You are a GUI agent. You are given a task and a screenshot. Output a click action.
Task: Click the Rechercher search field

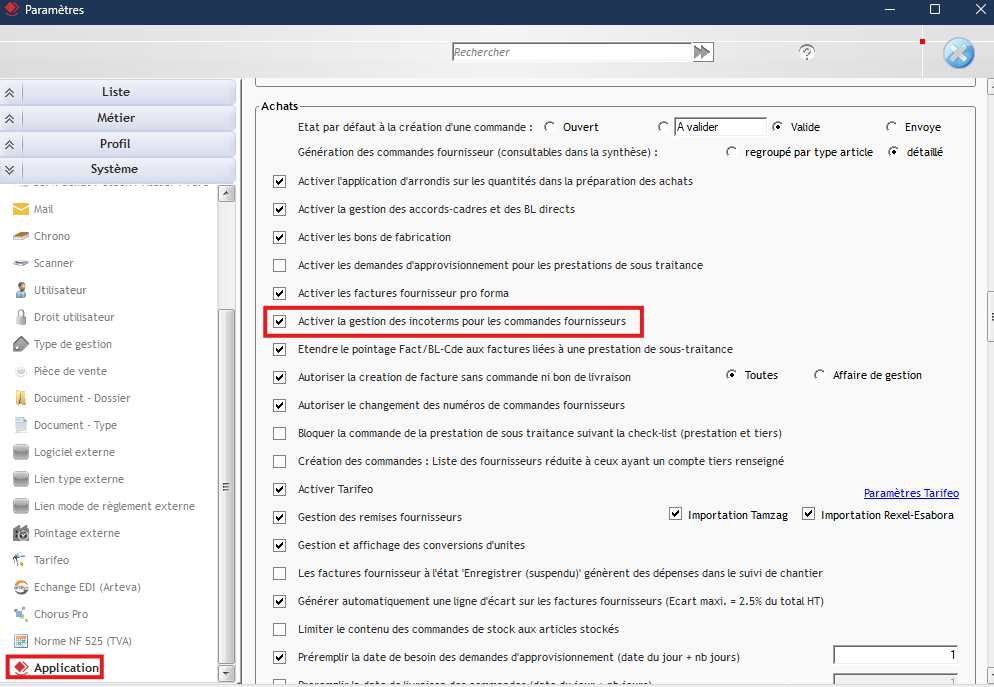coord(570,52)
